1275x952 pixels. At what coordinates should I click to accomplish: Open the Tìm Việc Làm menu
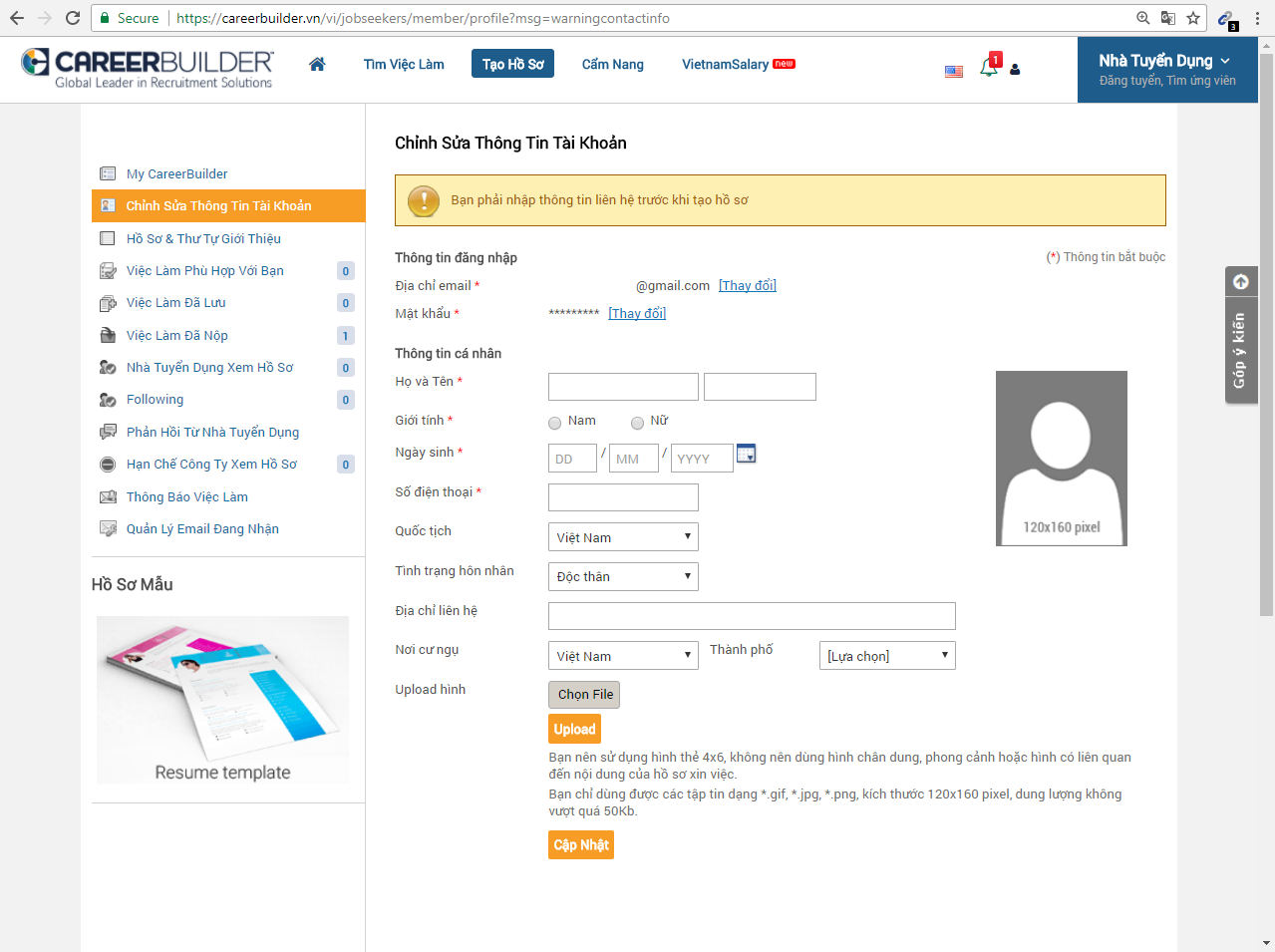click(x=404, y=64)
